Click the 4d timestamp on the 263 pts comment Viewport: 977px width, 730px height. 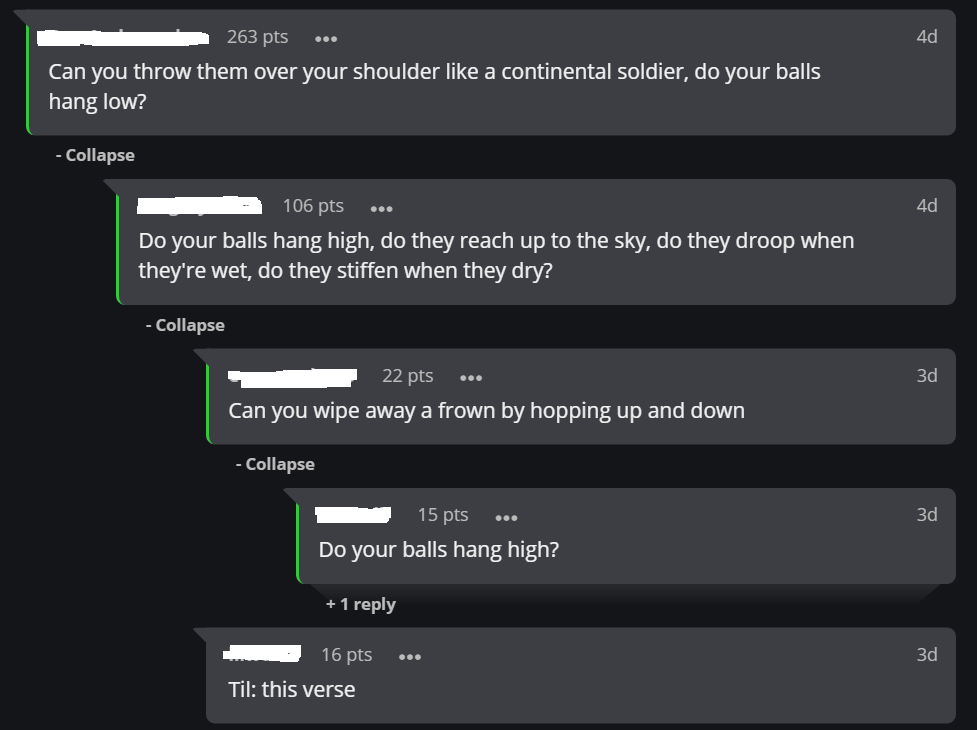926,37
